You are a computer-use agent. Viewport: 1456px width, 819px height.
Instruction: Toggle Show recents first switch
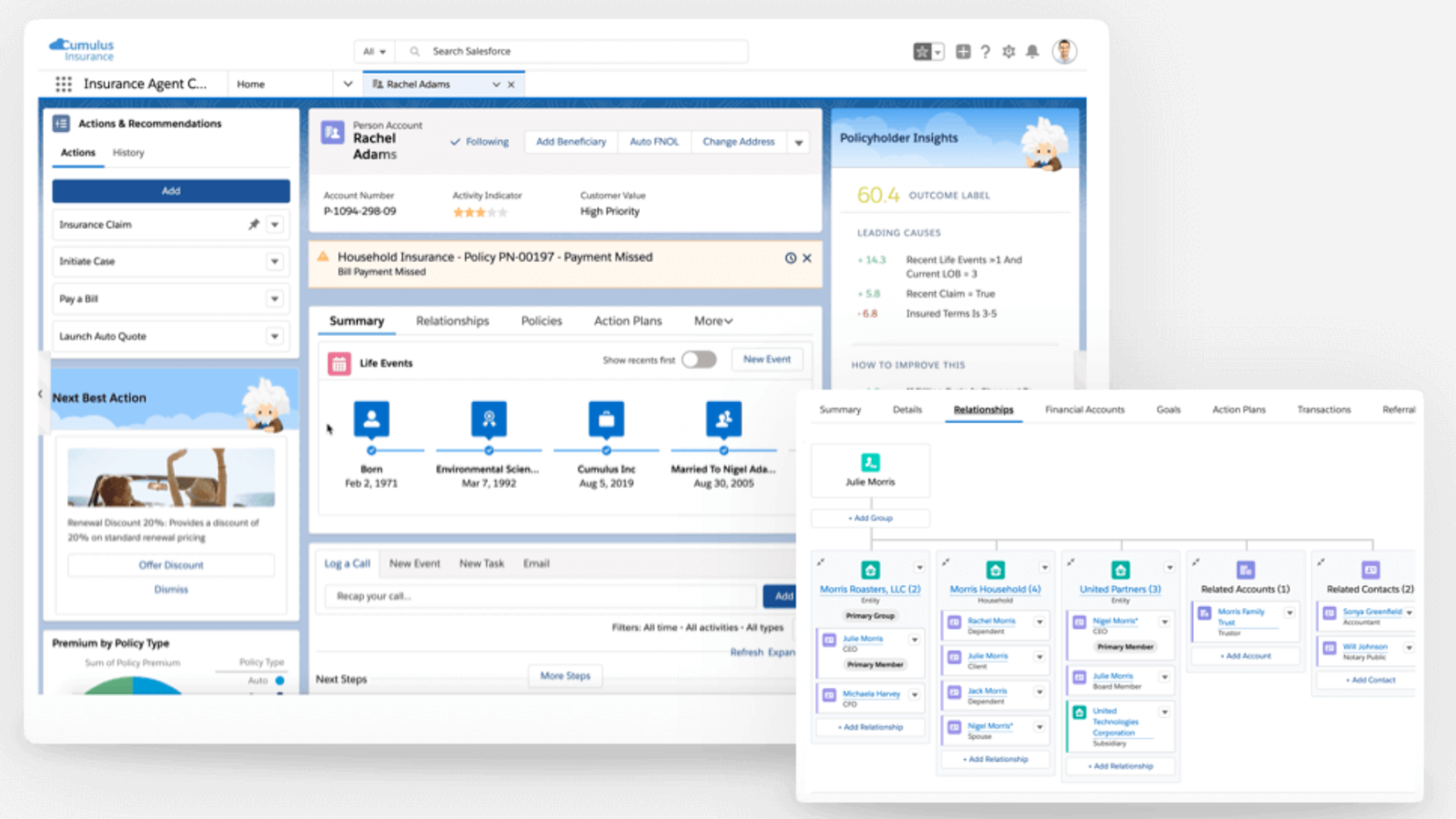click(x=699, y=359)
